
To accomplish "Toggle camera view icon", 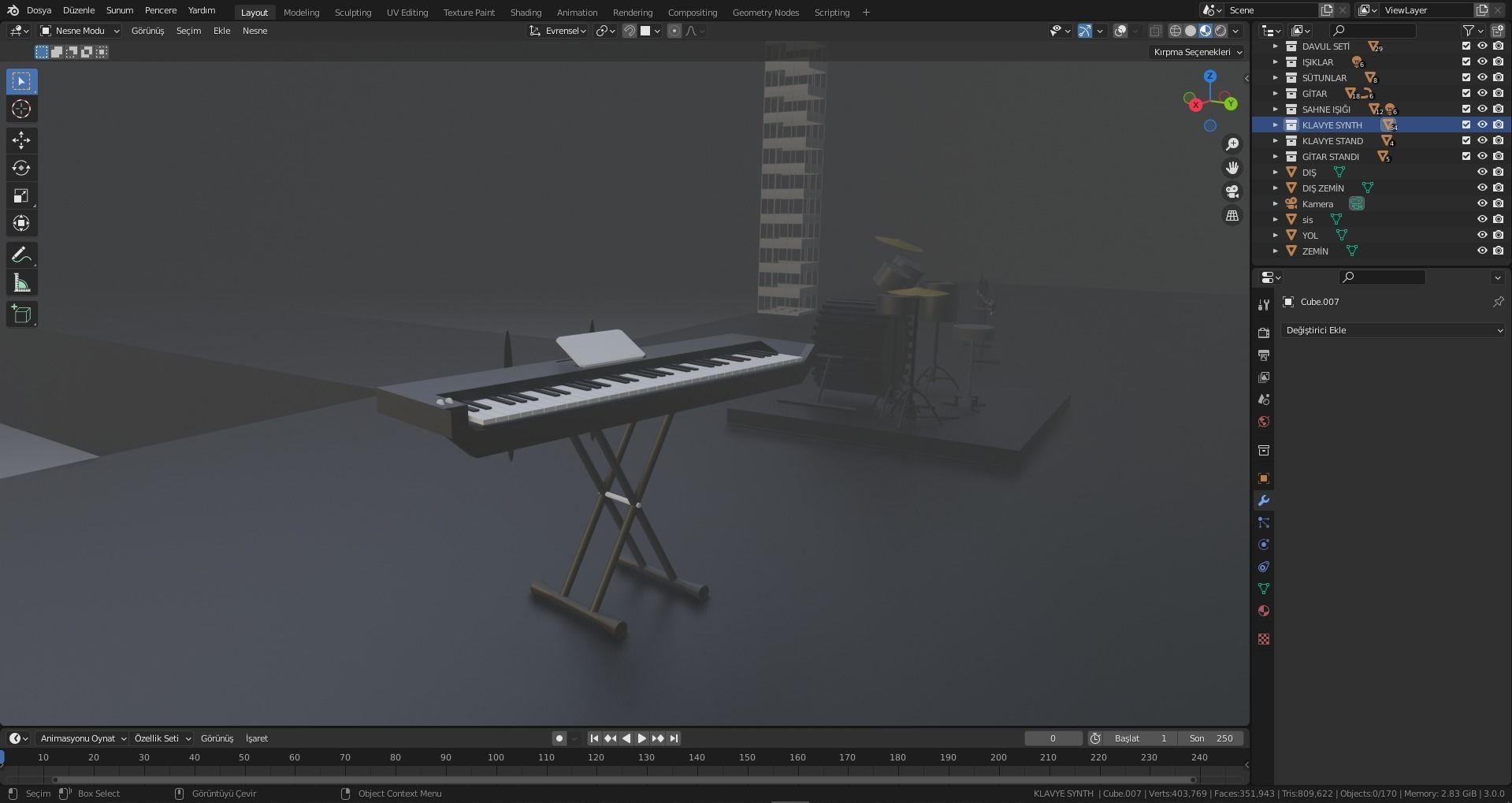I will click(x=1232, y=191).
